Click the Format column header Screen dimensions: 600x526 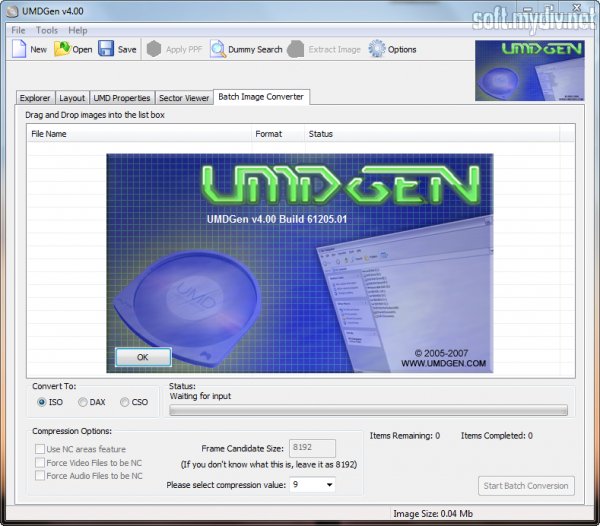[278, 134]
